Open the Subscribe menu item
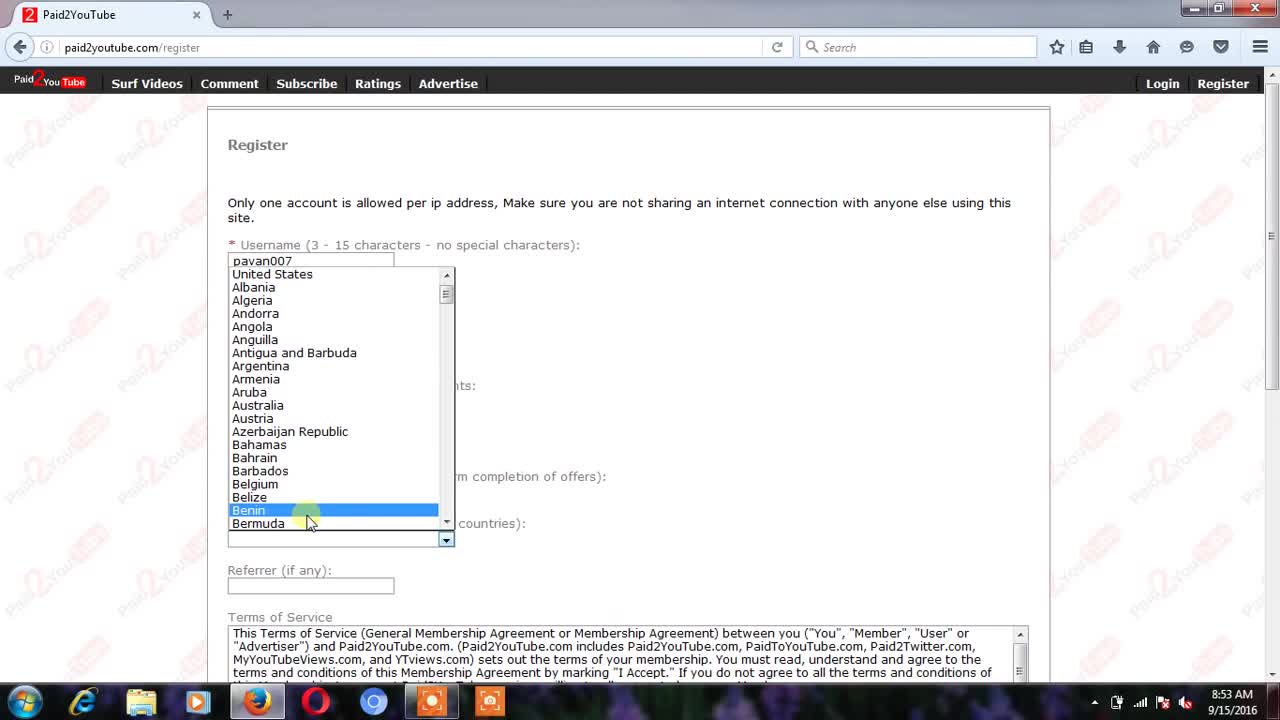The image size is (1280, 720). 306,83
